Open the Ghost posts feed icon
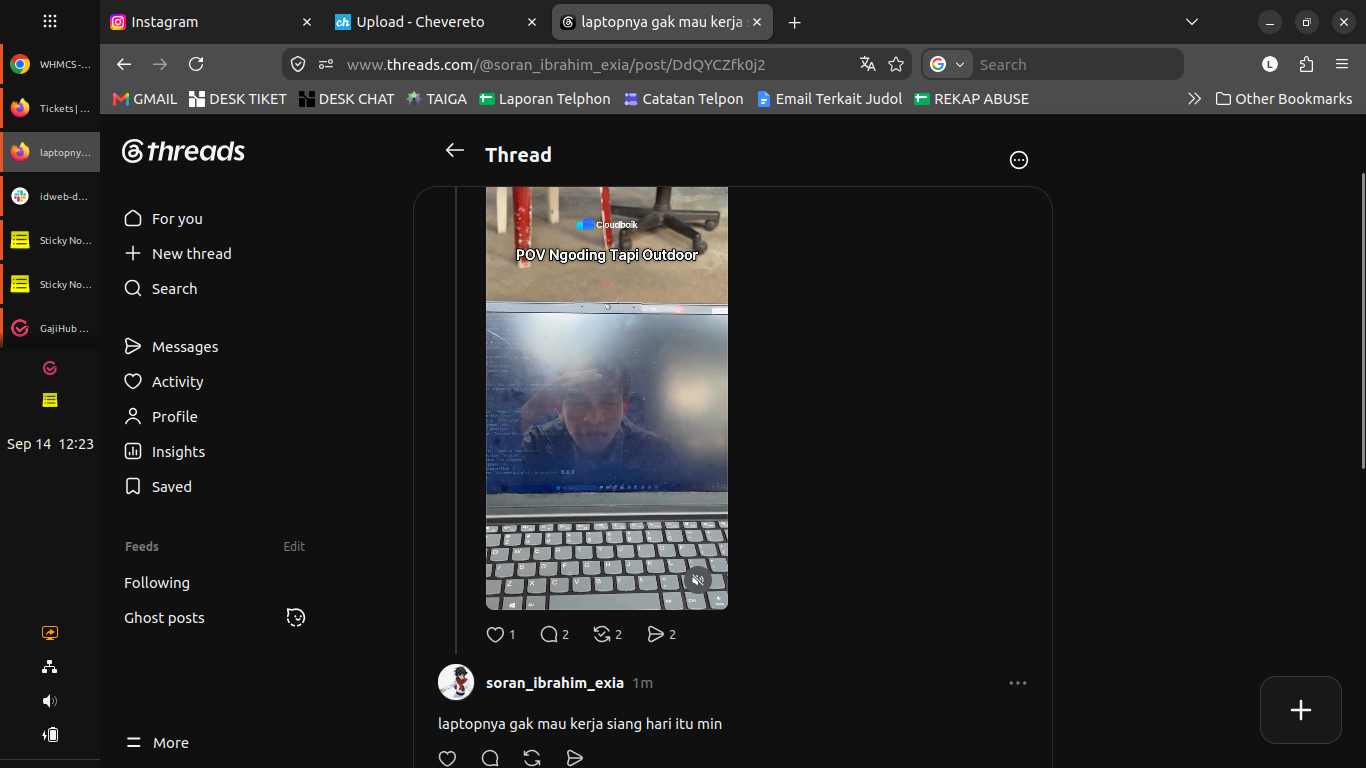The width and height of the screenshot is (1366, 768). coord(295,617)
